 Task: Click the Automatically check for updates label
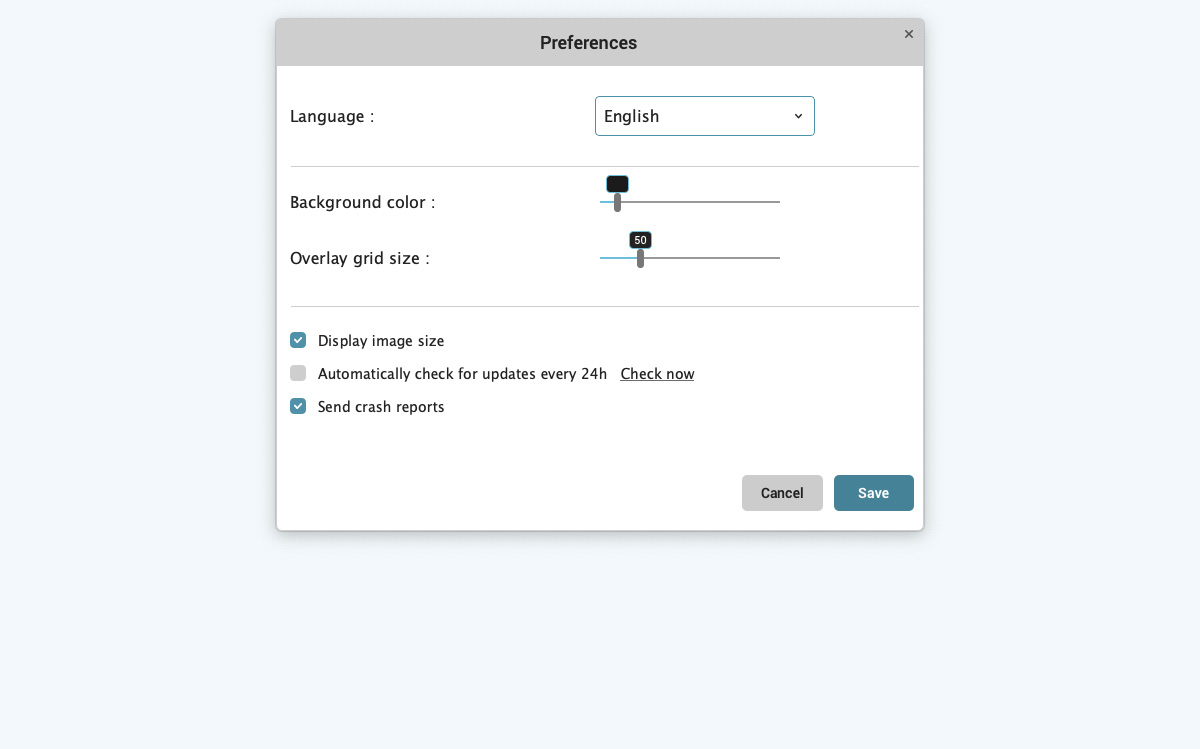coord(462,374)
